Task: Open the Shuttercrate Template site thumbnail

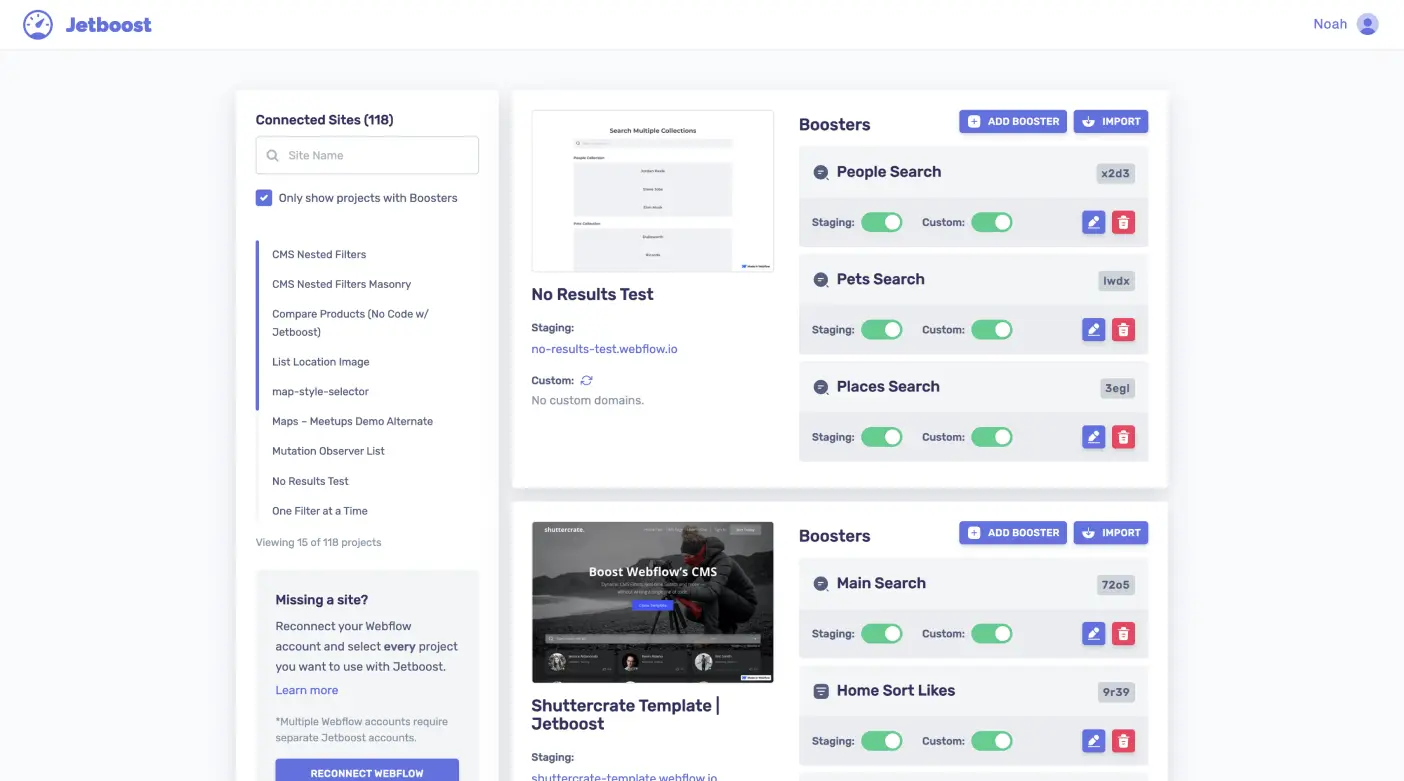Action: (x=653, y=602)
